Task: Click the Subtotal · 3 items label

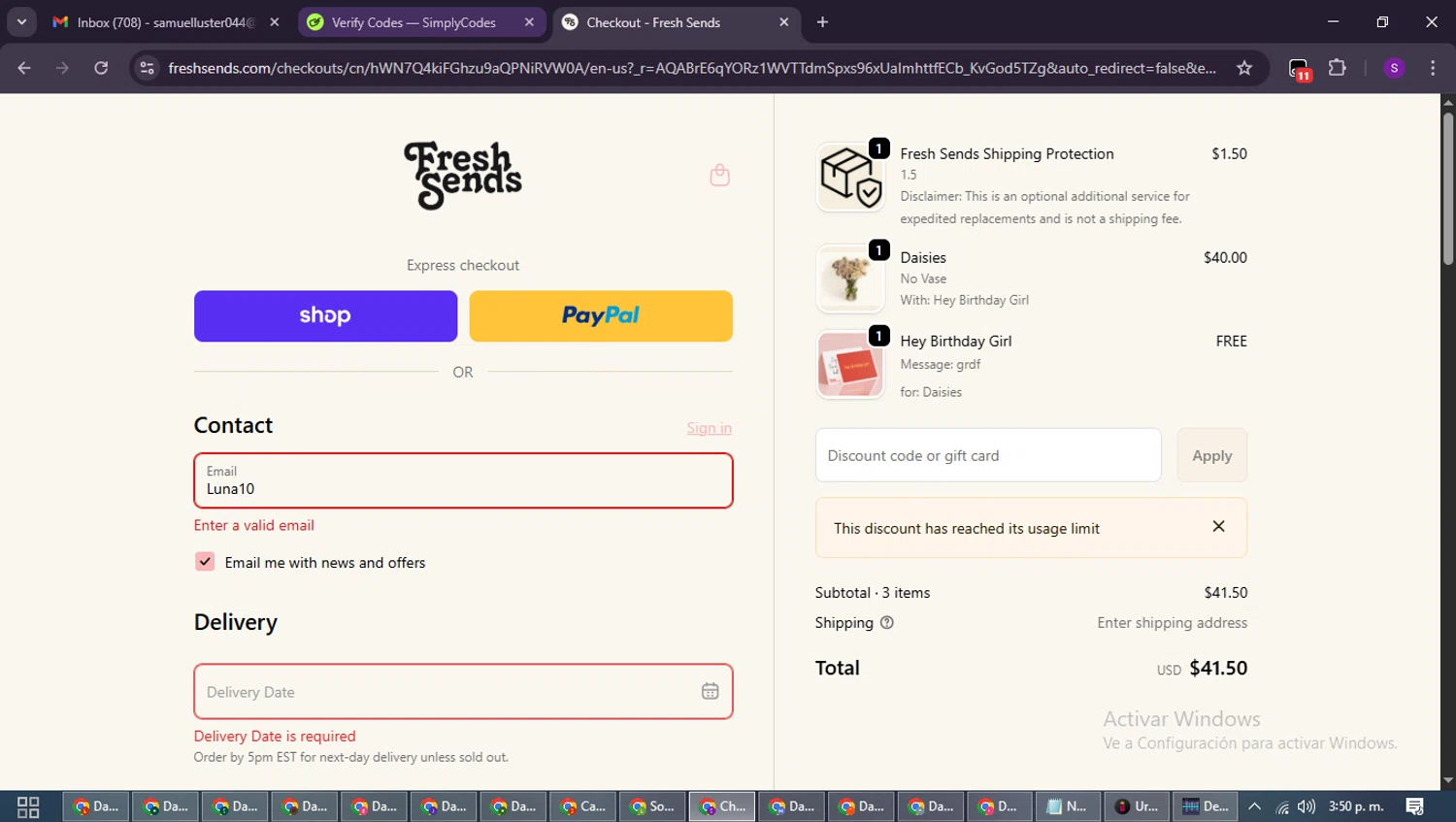Action: [x=873, y=592]
